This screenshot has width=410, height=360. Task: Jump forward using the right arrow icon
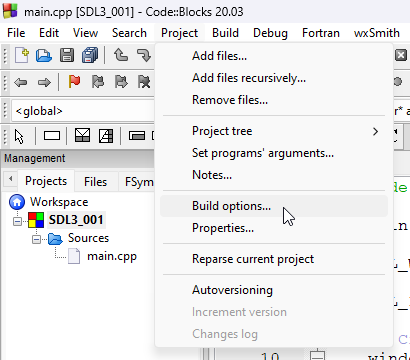point(44,82)
